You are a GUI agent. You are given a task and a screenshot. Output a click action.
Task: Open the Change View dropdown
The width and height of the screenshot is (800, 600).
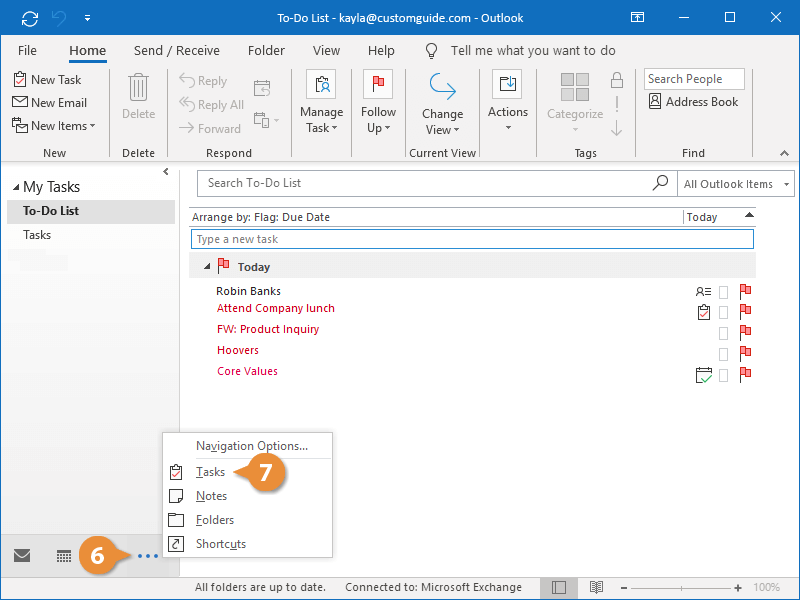coord(442,104)
